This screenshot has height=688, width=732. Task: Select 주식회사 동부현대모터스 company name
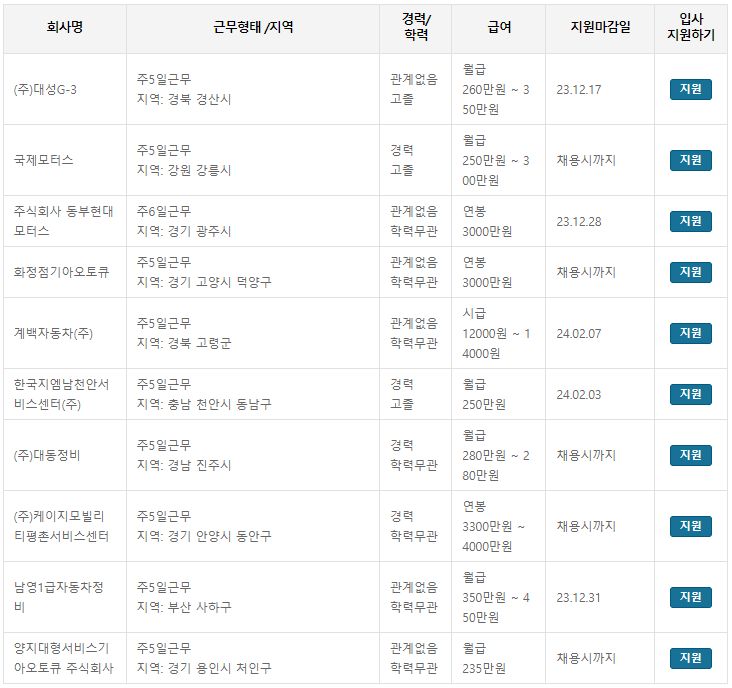tap(63, 221)
